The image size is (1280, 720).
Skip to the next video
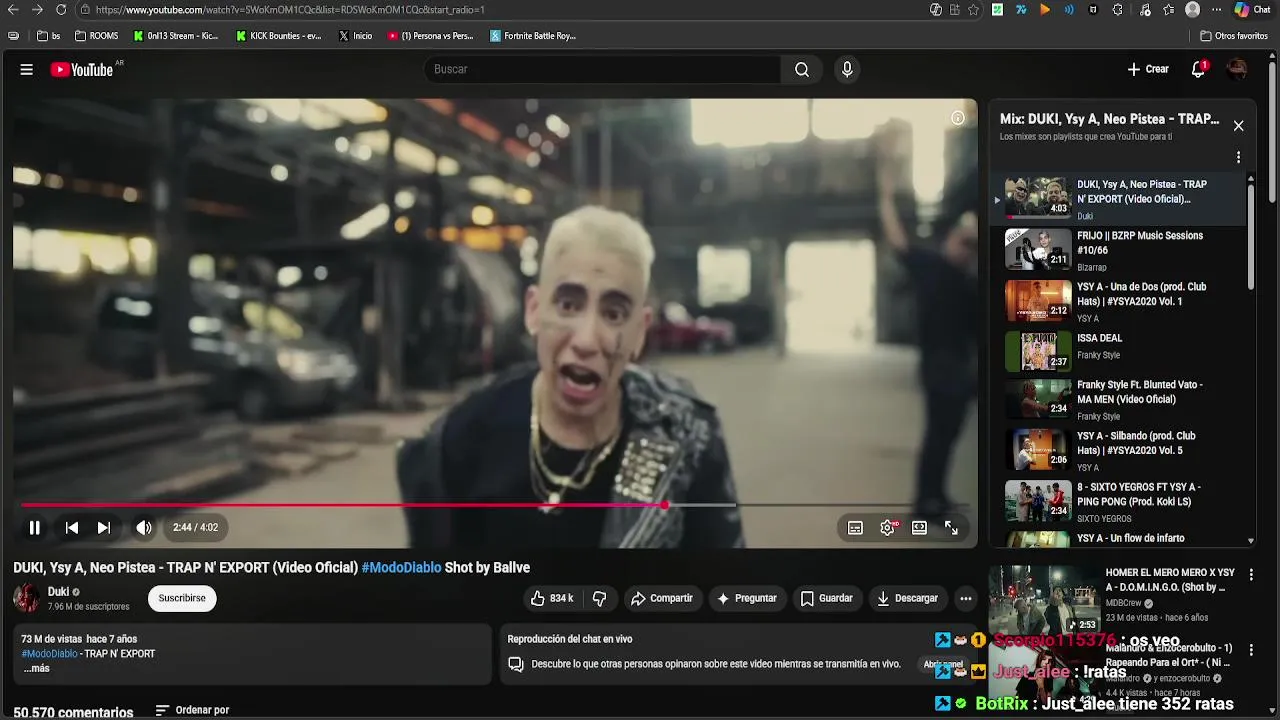point(103,528)
